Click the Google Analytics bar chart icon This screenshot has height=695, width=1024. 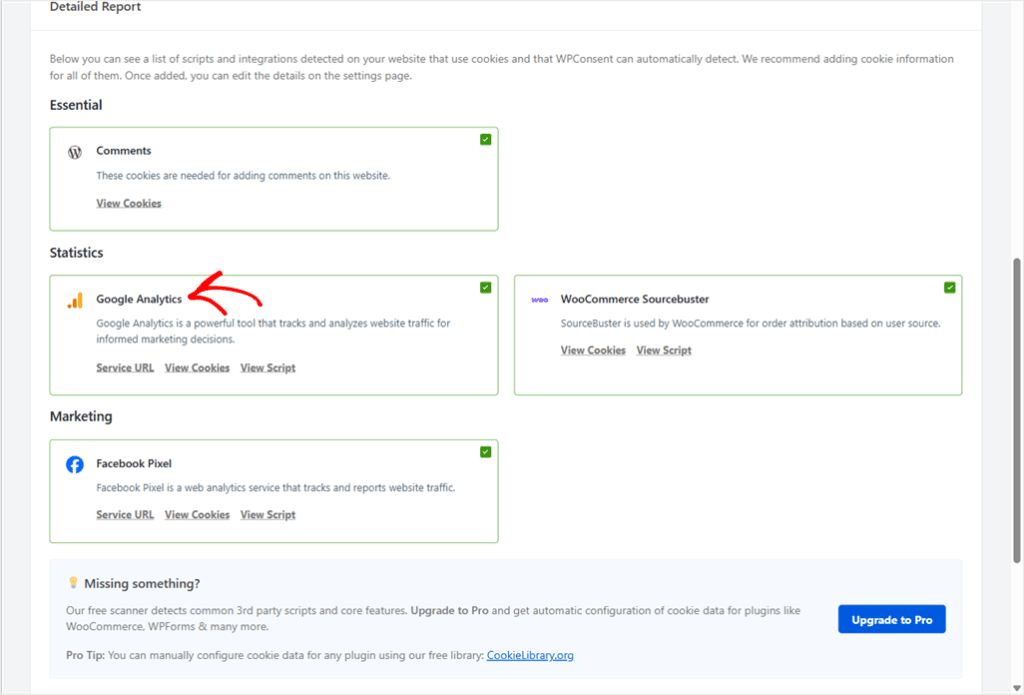[75, 300]
